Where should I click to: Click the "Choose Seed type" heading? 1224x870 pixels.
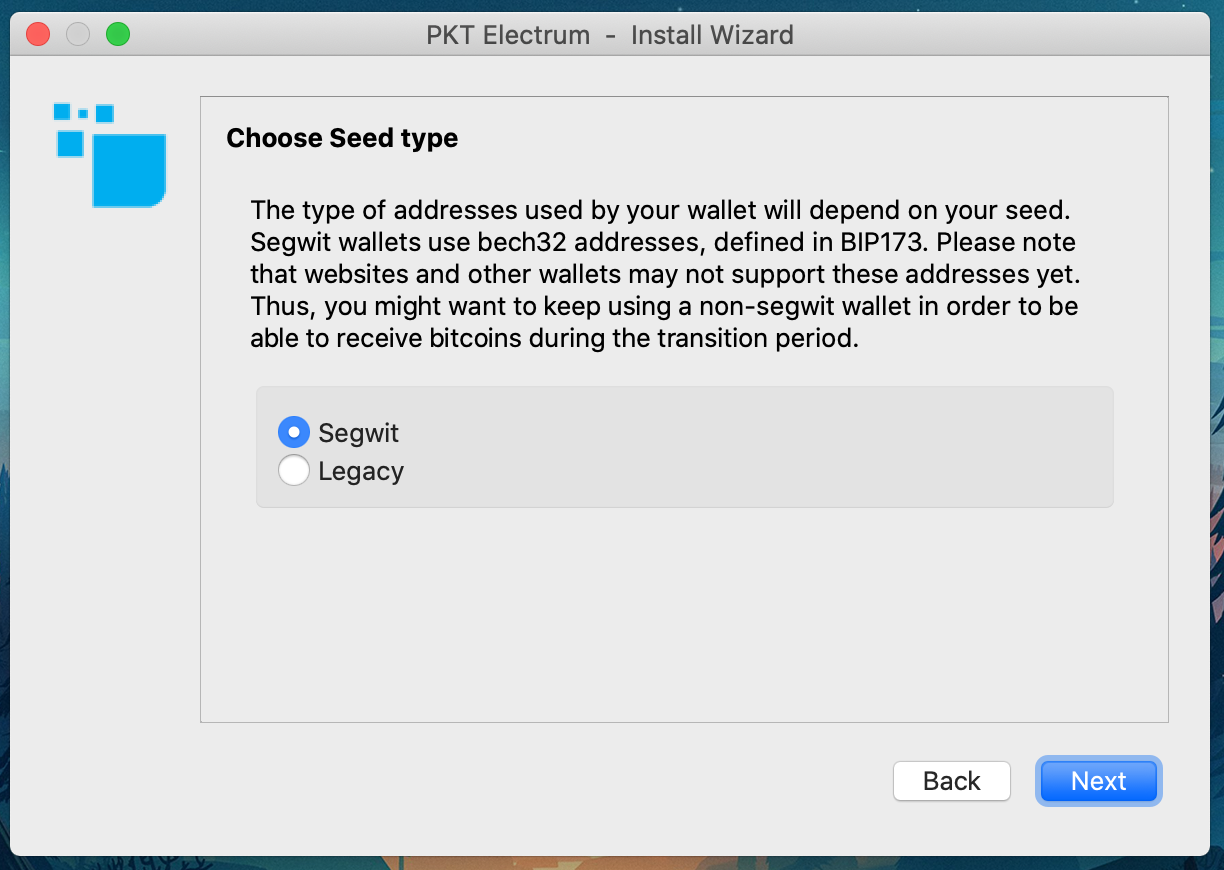[x=342, y=138]
